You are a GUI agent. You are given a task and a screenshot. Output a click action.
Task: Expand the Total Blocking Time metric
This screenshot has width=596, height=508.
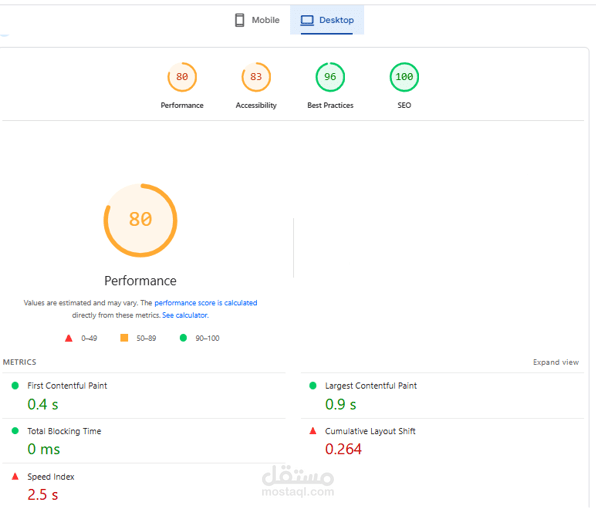(x=144, y=441)
